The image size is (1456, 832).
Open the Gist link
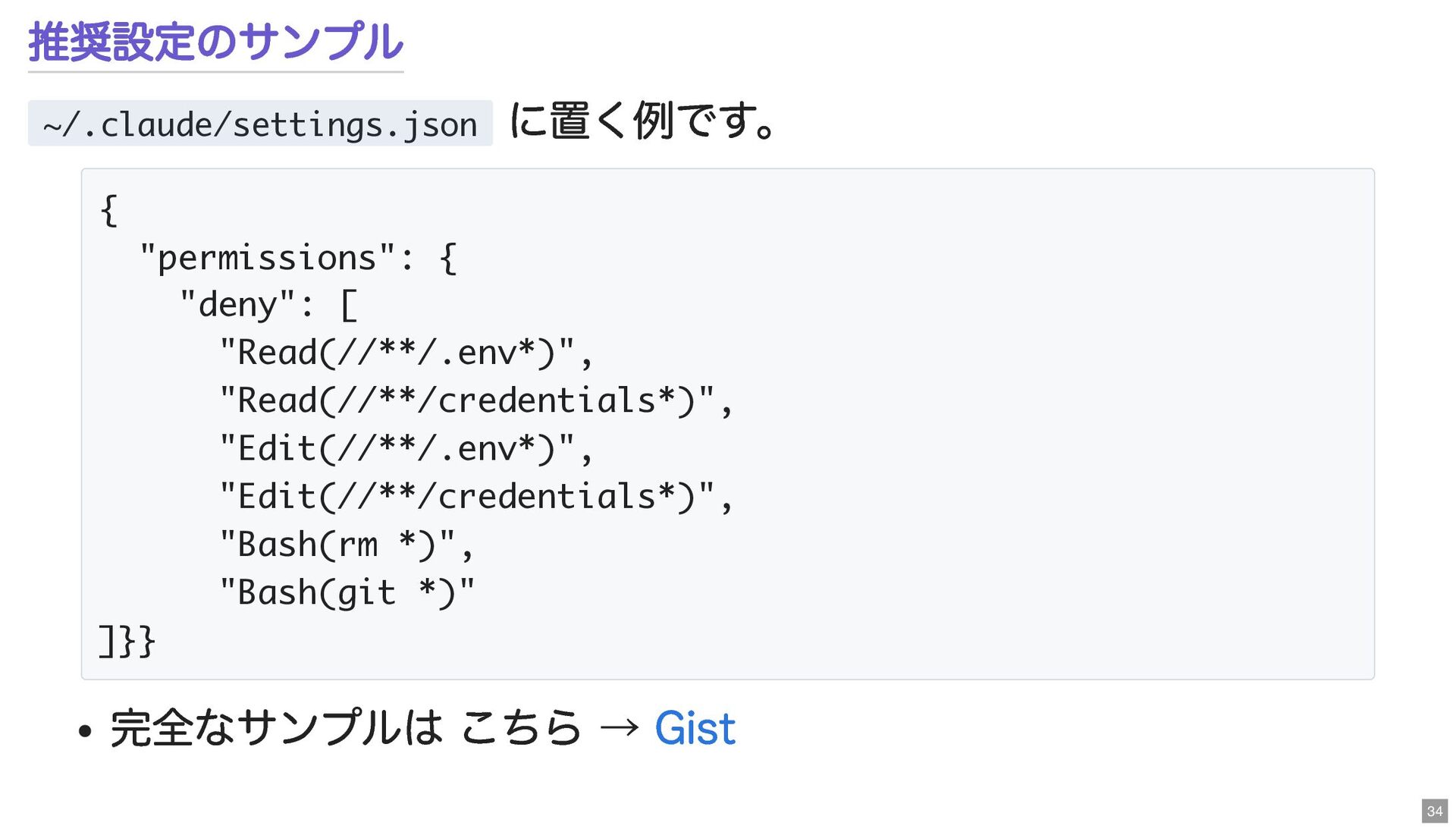coord(695,729)
